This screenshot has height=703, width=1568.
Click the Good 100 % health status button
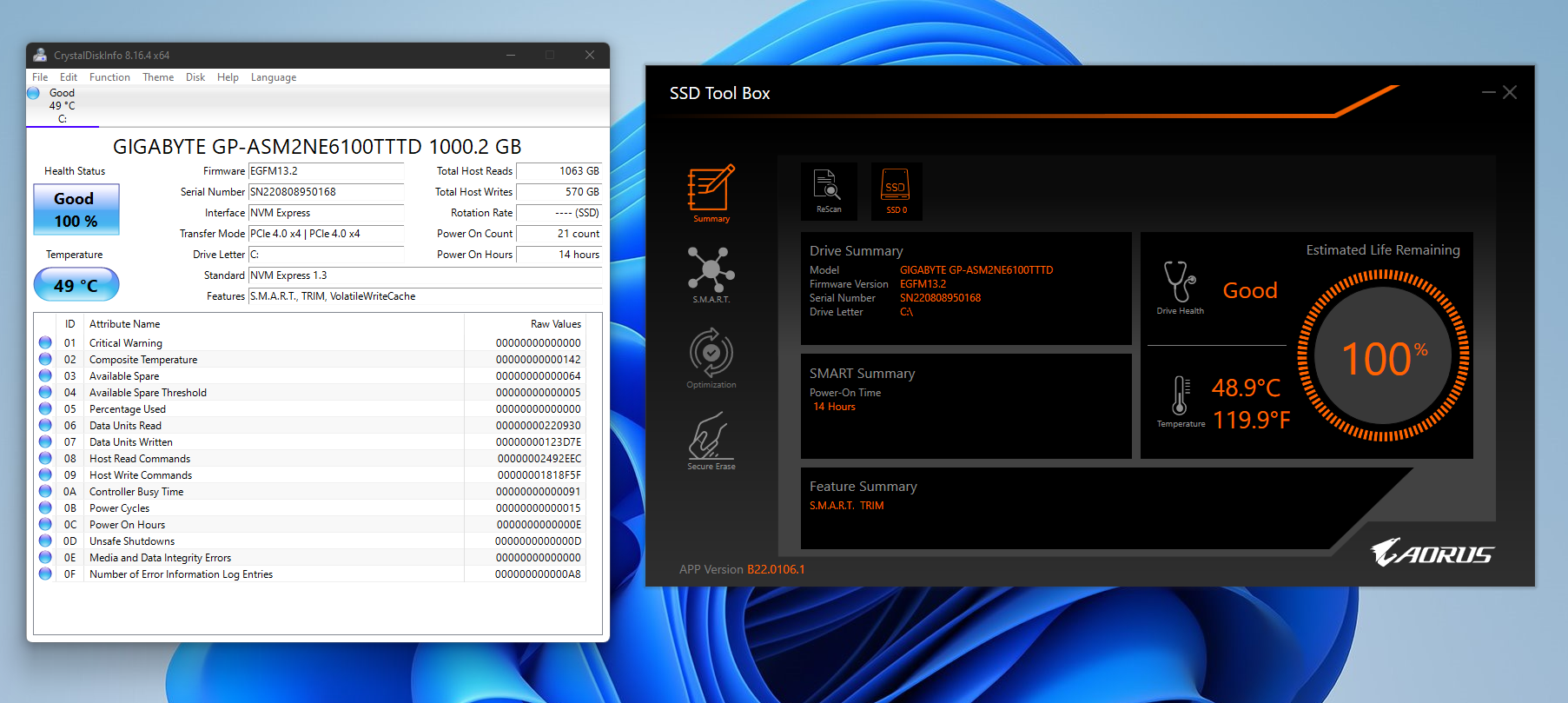[76, 209]
